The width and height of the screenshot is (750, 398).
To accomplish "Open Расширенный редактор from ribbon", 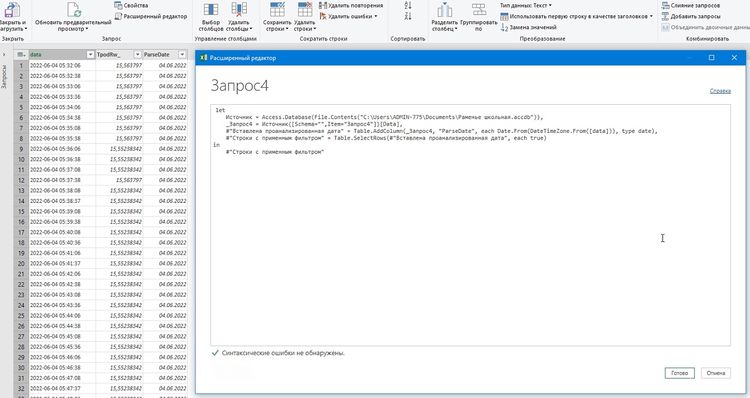I will pos(151,16).
